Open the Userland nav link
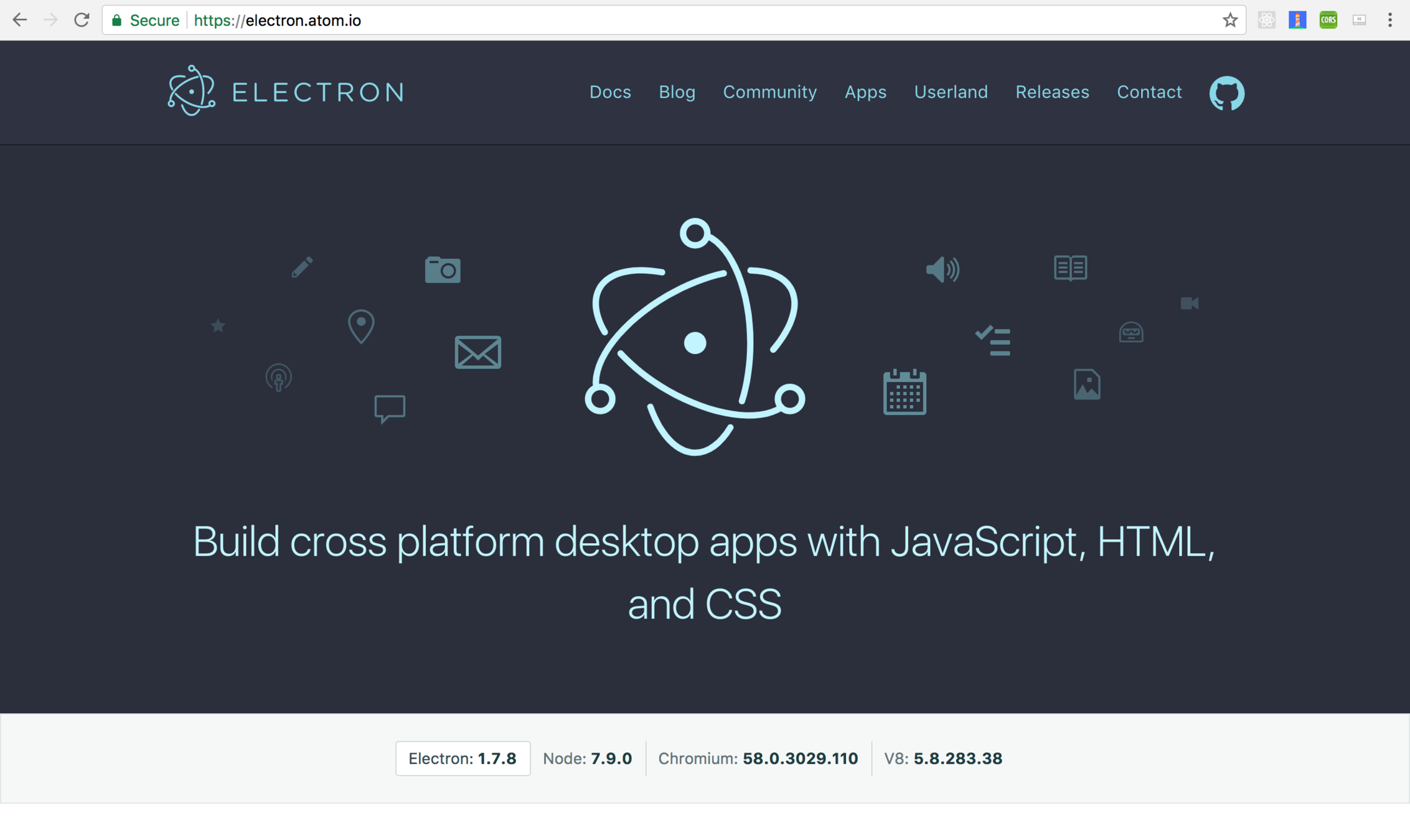The width and height of the screenshot is (1410, 840). (951, 92)
